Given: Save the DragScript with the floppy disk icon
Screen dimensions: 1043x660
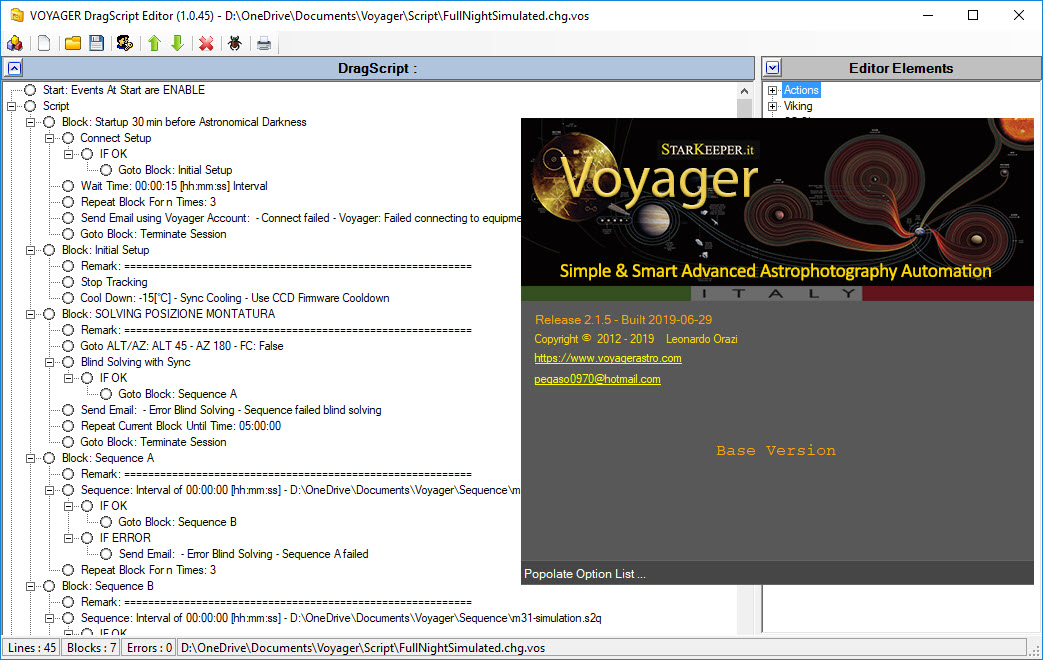Looking at the screenshot, I should click(x=95, y=43).
